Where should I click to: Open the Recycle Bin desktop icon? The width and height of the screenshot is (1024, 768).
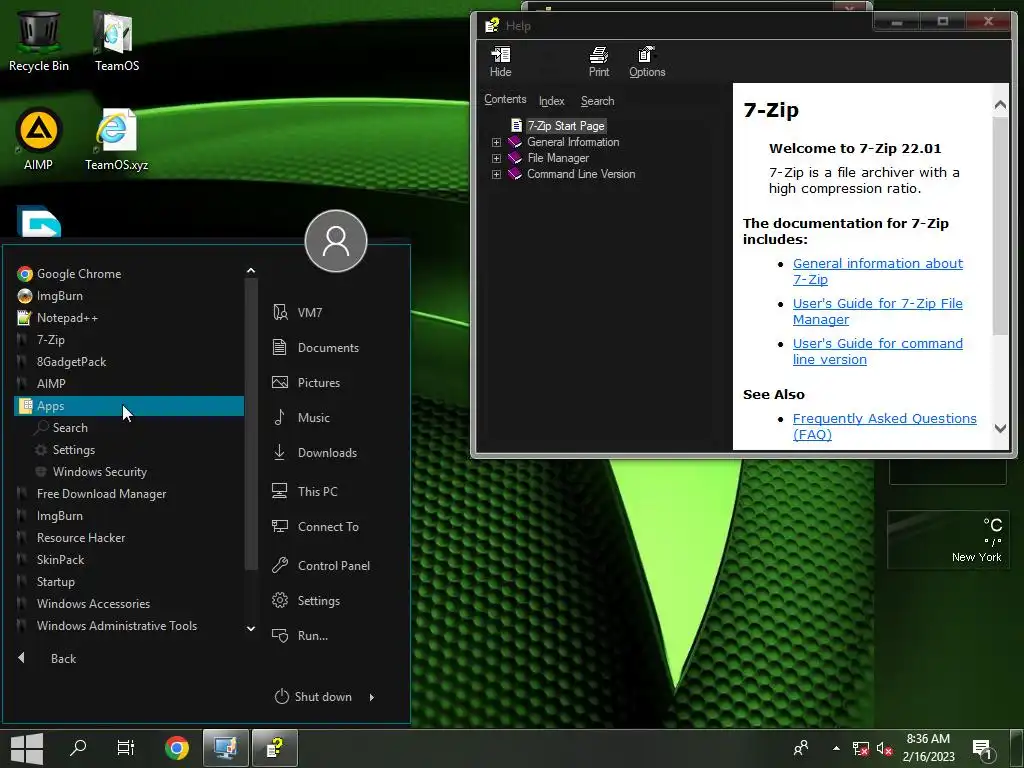click(39, 40)
